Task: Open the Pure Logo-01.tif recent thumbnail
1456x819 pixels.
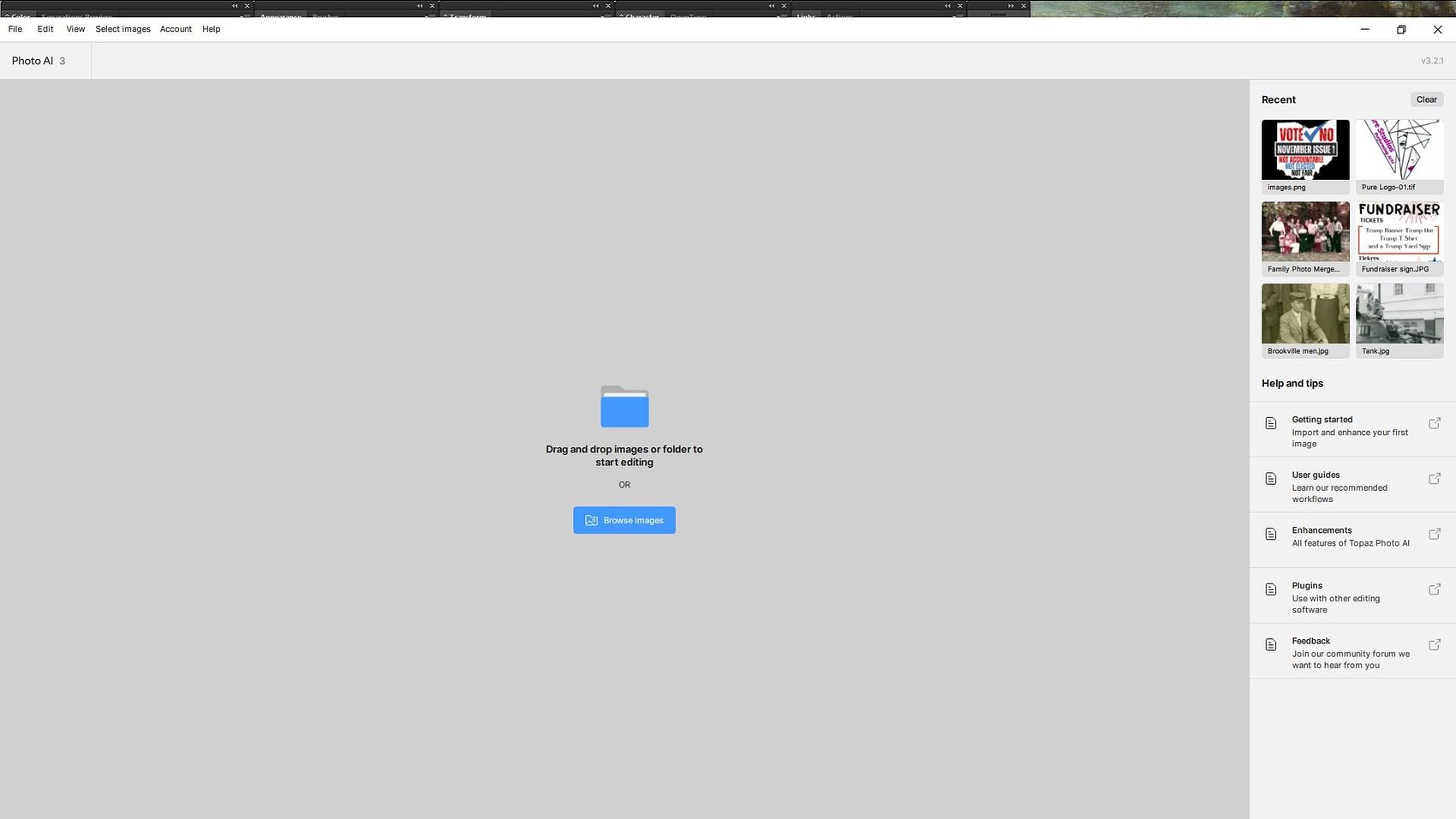Action: click(x=1399, y=150)
